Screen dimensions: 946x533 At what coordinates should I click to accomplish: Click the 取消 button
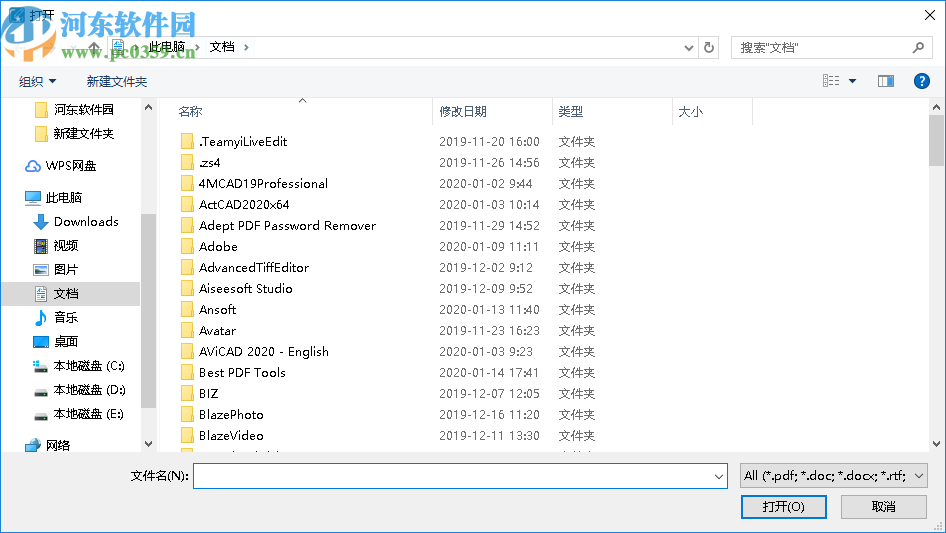pyautogui.click(x=883, y=506)
